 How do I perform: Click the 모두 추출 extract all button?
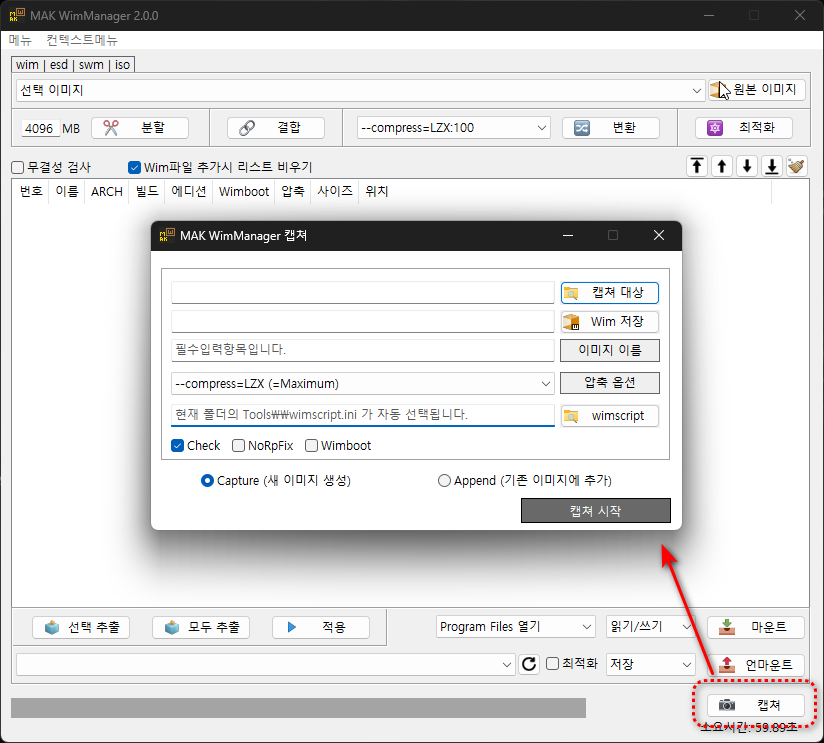201,627
